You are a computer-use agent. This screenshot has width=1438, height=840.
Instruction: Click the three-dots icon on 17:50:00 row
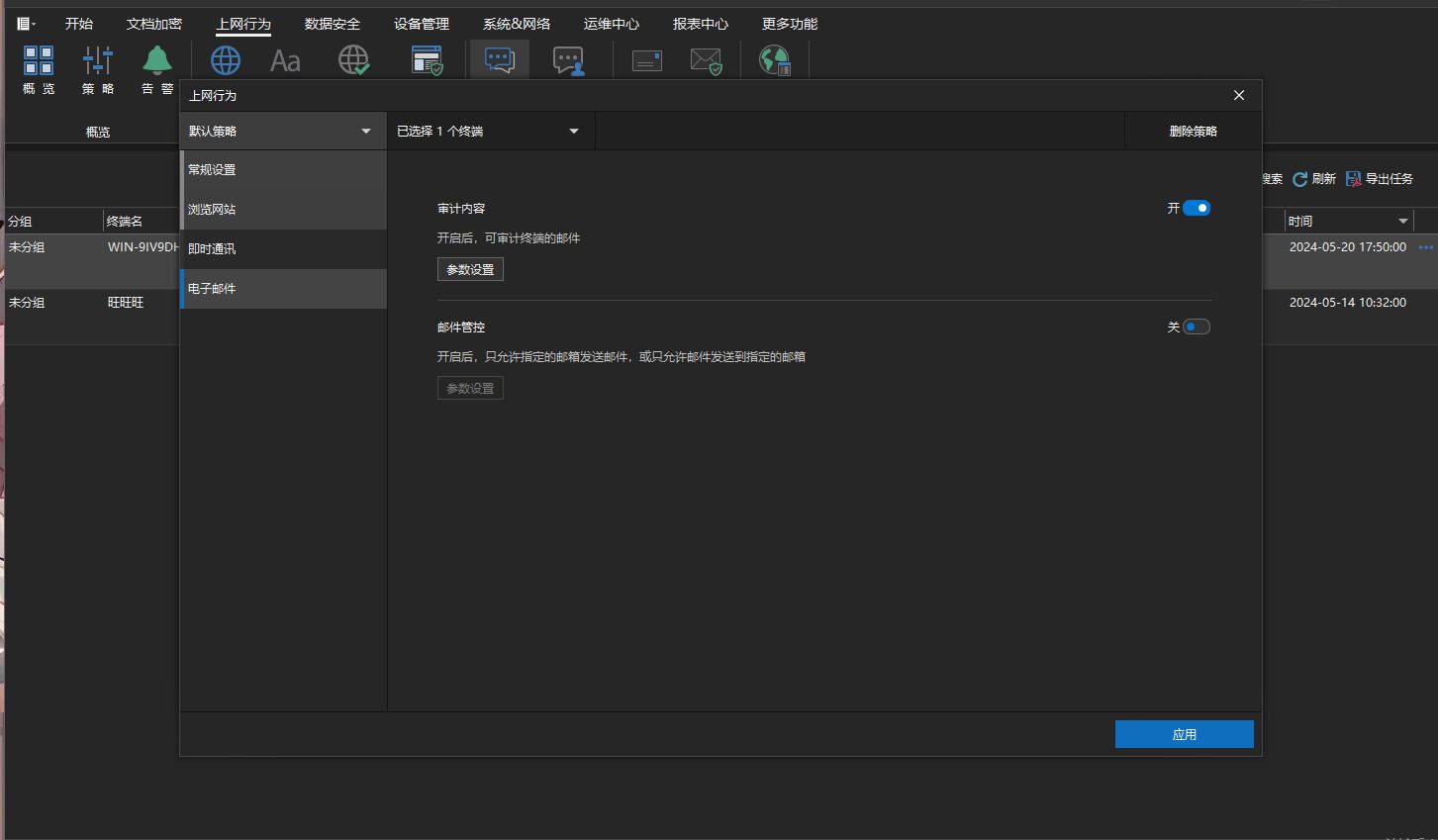[1425, 247]
